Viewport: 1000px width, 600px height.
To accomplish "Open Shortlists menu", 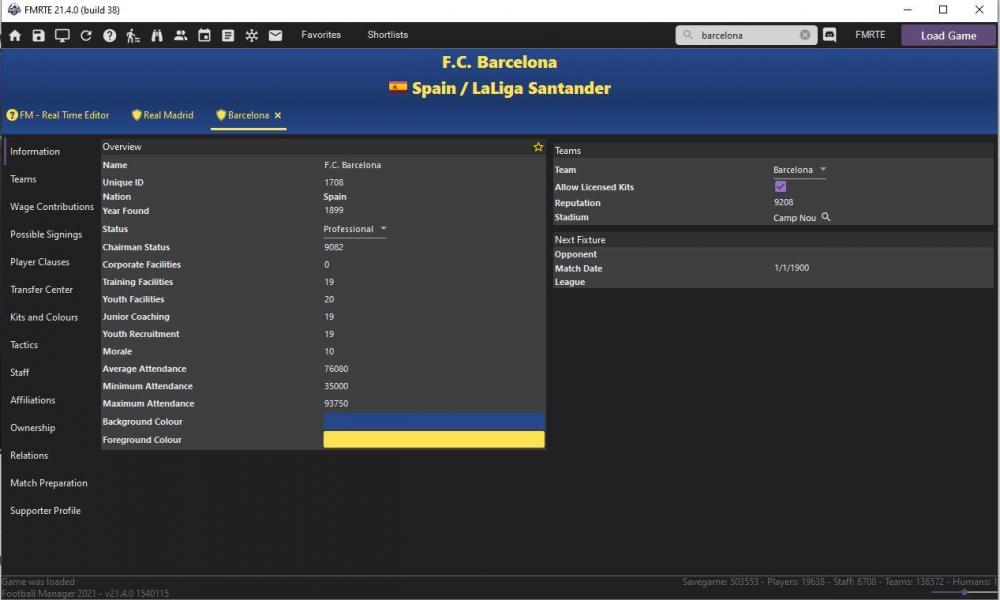I will (388, 35).
